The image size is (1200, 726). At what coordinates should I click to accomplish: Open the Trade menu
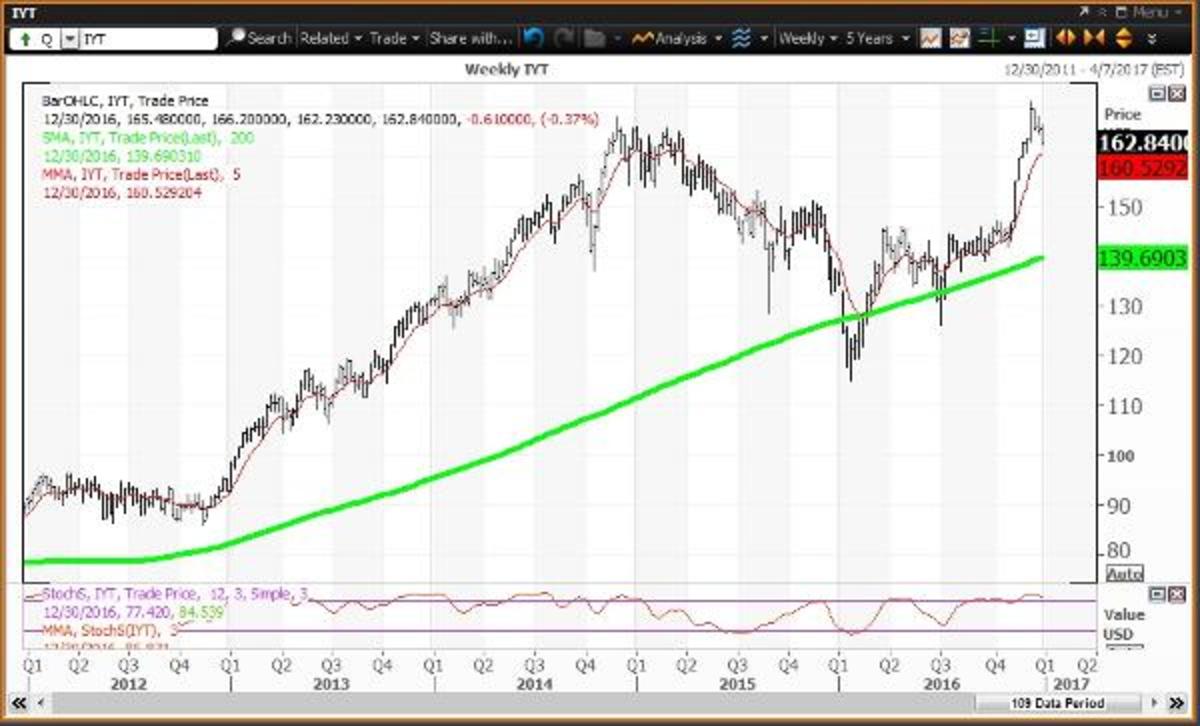pyautogui.click(x=394, y=38)
